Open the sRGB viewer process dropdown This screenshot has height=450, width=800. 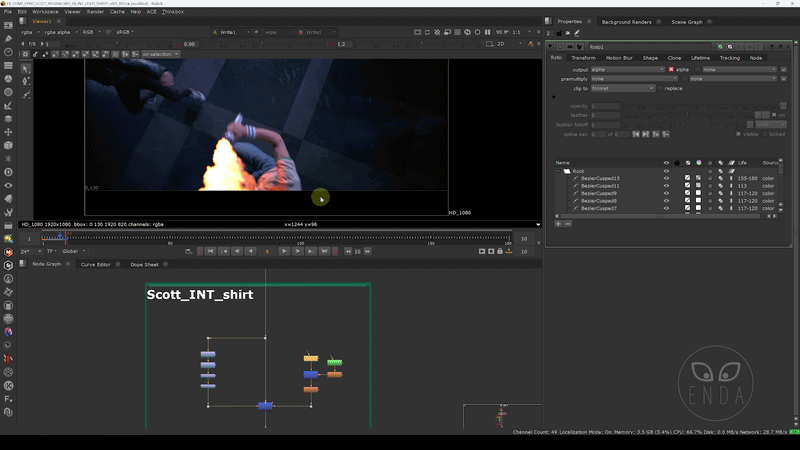point(126,32)
